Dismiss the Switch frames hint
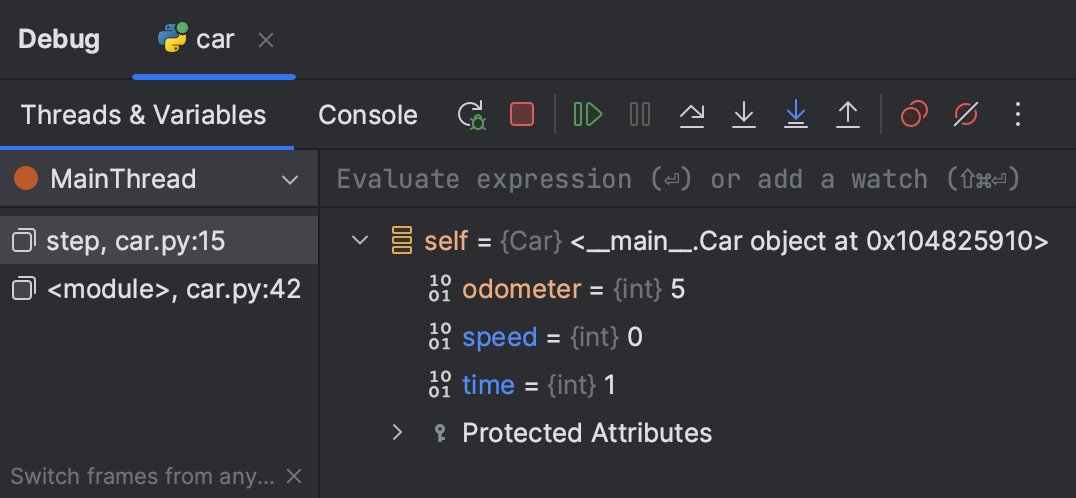 point(294,476)
